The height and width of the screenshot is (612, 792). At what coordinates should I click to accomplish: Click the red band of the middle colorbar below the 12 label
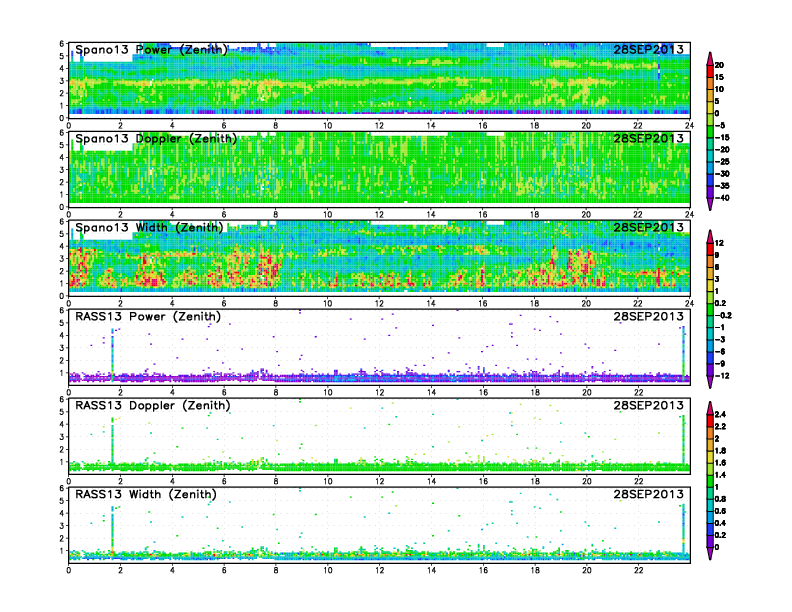pyautogui.click(x=710, y=249)
